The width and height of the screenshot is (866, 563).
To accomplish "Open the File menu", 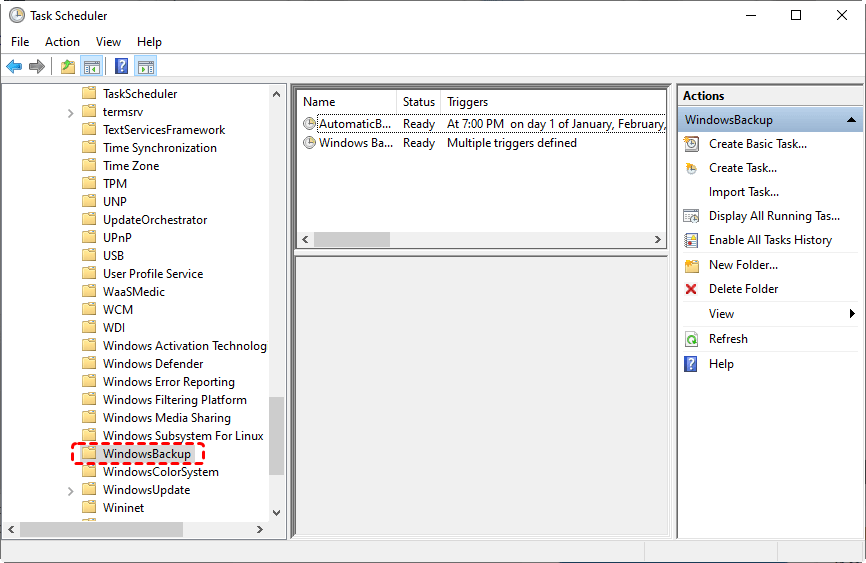I will [x=20, y=42].
